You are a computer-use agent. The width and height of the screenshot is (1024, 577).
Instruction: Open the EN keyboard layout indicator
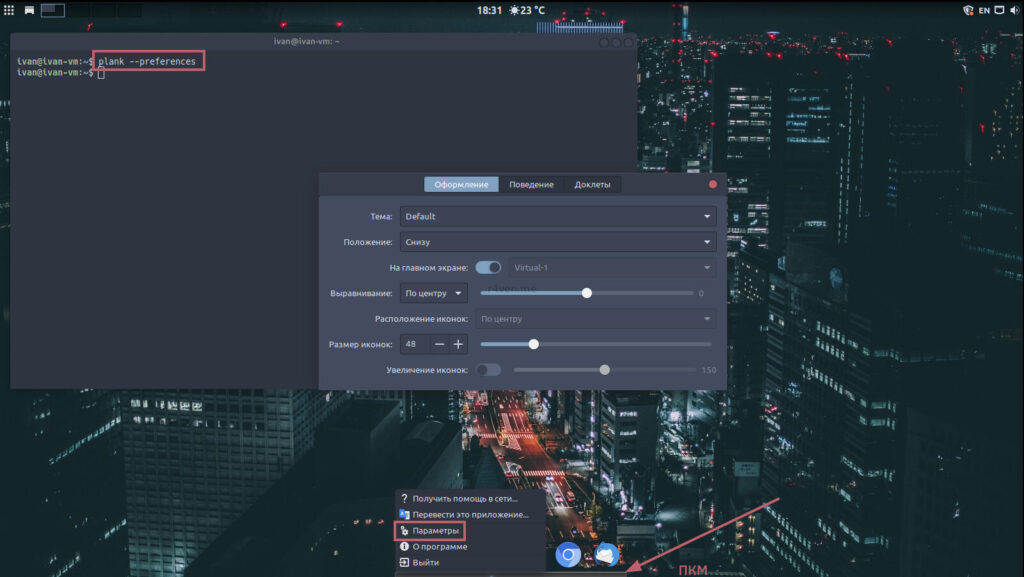pos(984,10)
